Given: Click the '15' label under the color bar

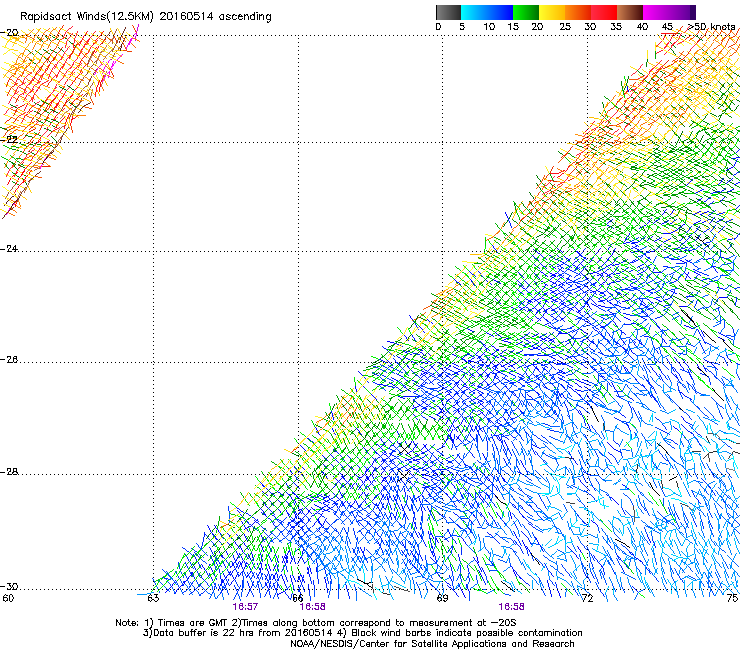Looking at the screenshot, I should [513, 27].
